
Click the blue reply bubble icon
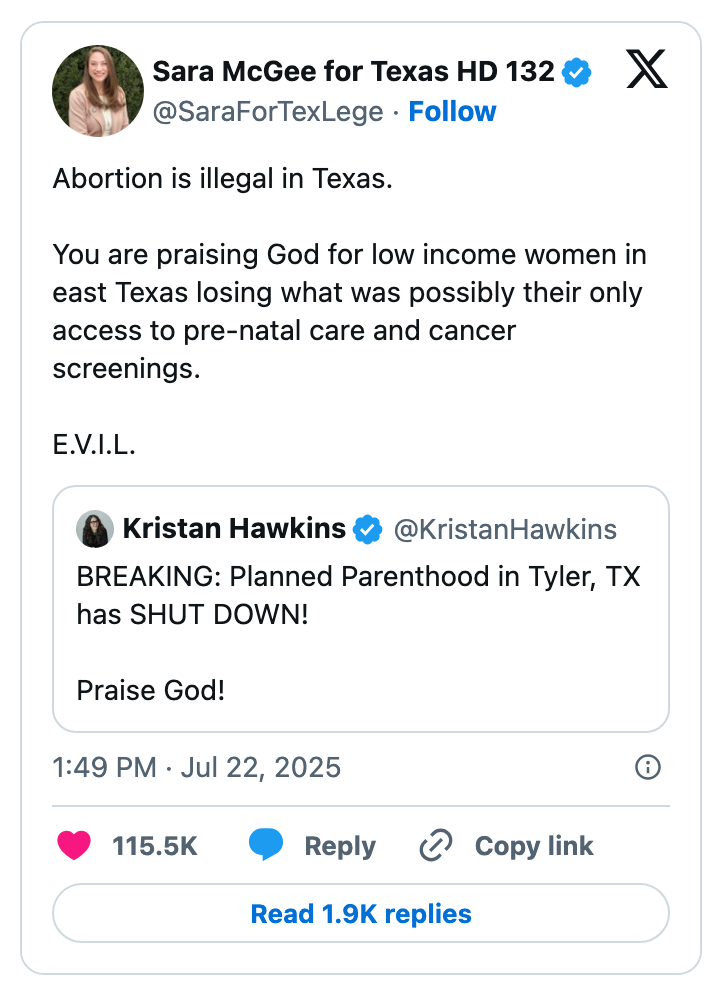pyautogui.click(x=266, y=846)
